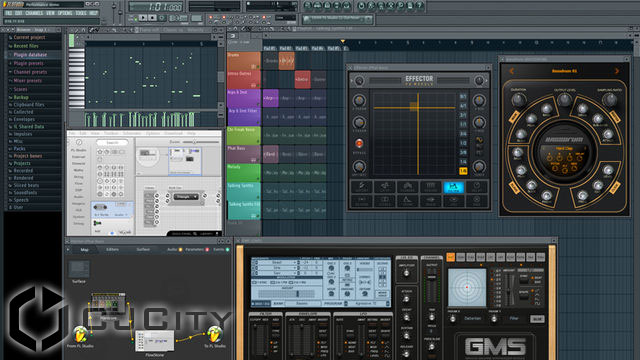This screenshot has height=360, width=640.
Task: Click the Amplifier knob in GMS
Action: click(x=406, y=273)
